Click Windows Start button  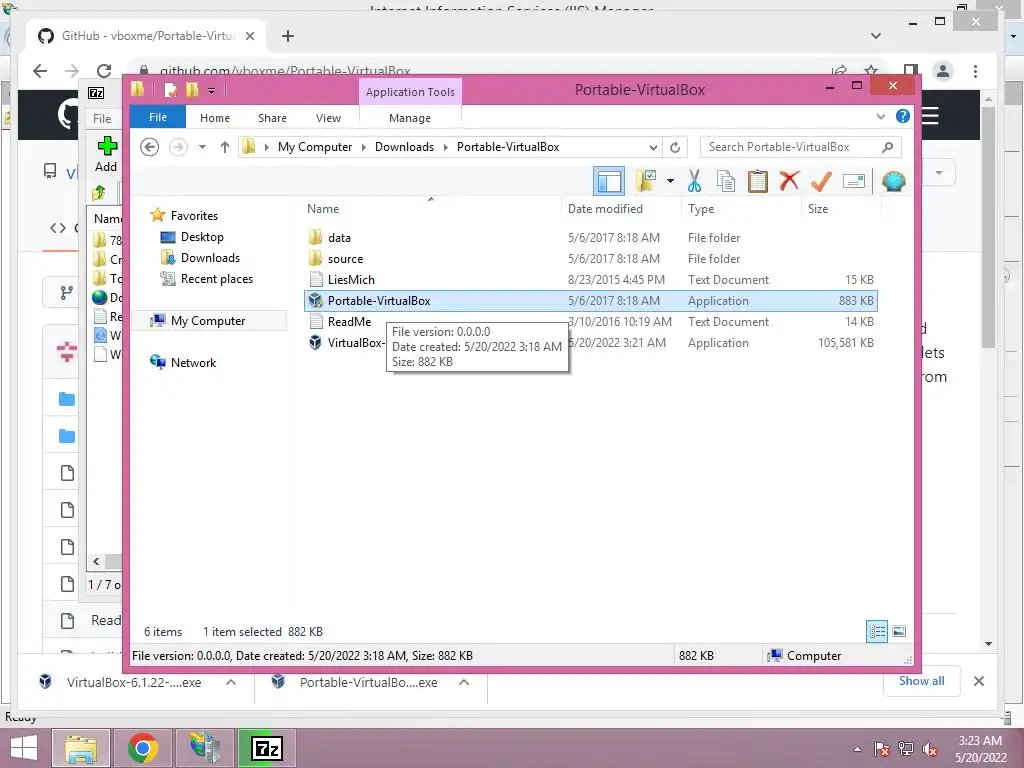tap(24, 748)
